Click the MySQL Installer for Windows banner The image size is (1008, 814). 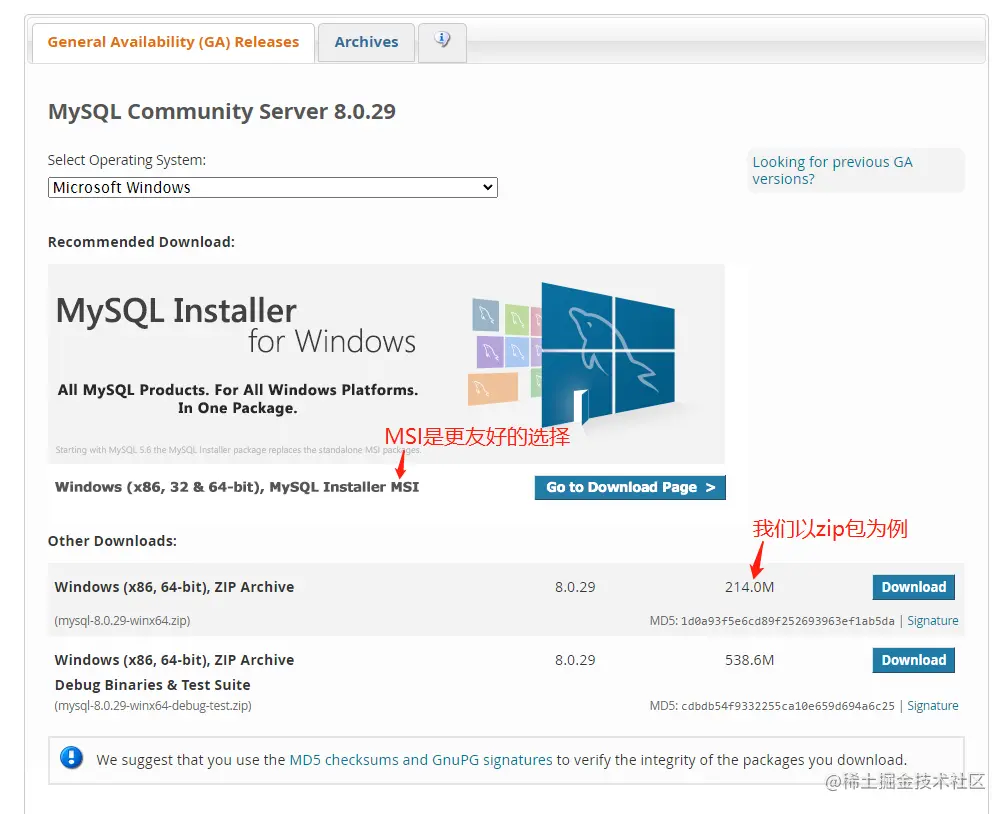[x=386, y=364]
